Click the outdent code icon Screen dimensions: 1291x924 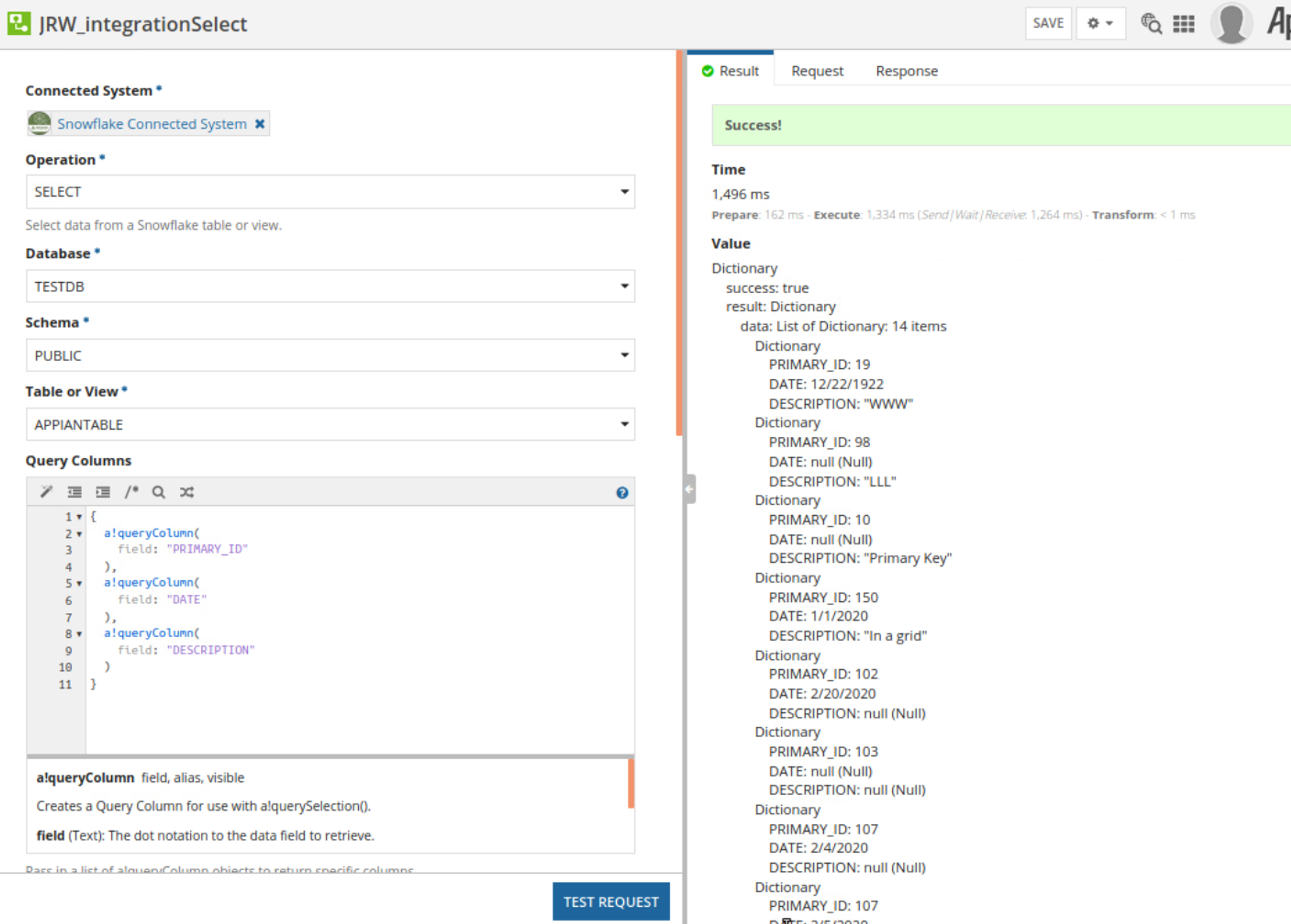click(x=75, y=492)
